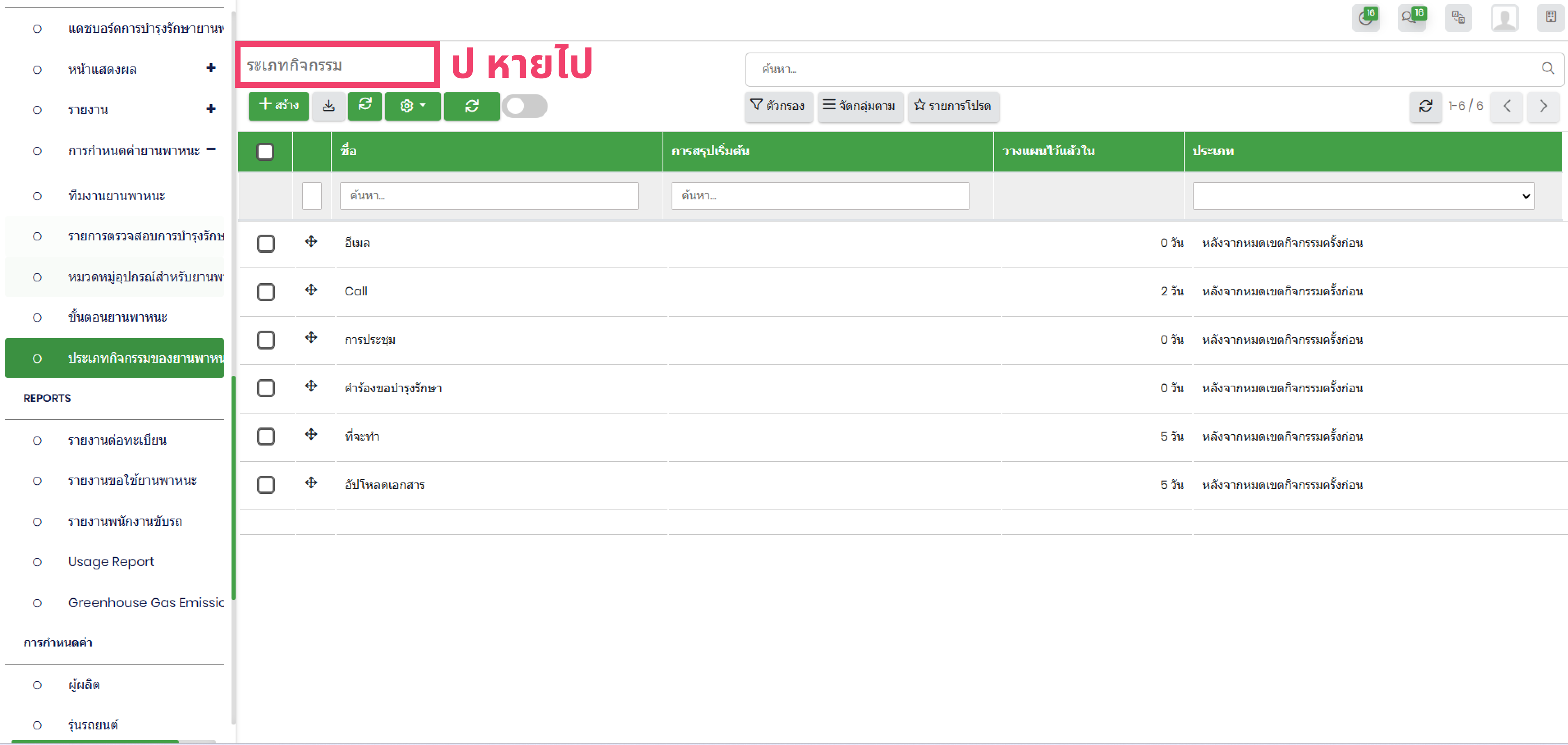Click the สร้าง create button
Screen dimensions: 1568x745
click(279, 106)
